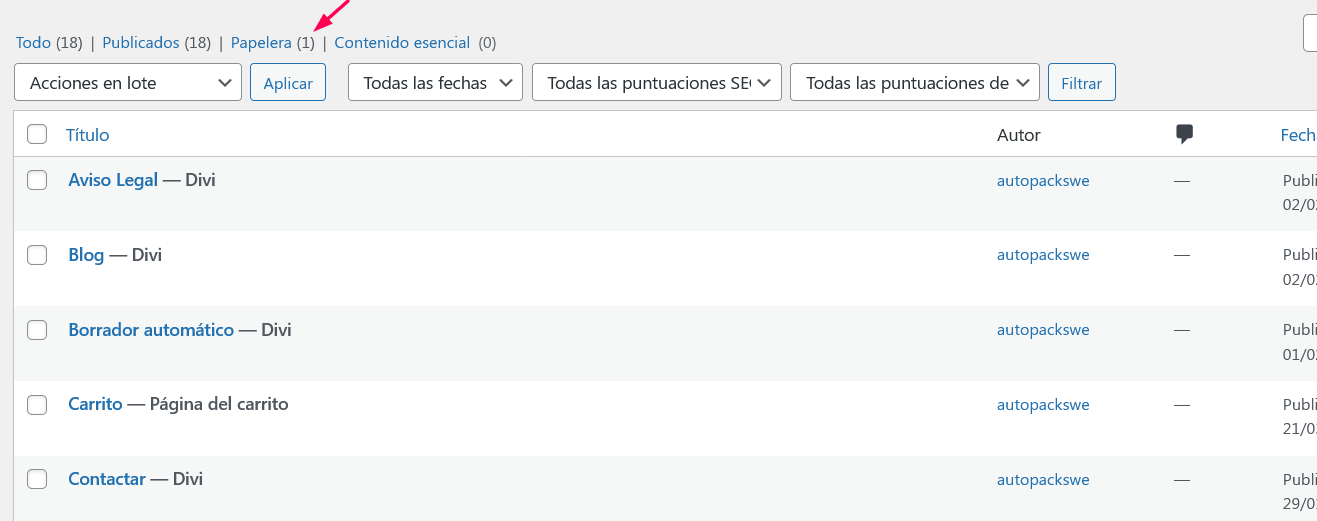Tick the checkbox for Blog page

click(37, 255)
